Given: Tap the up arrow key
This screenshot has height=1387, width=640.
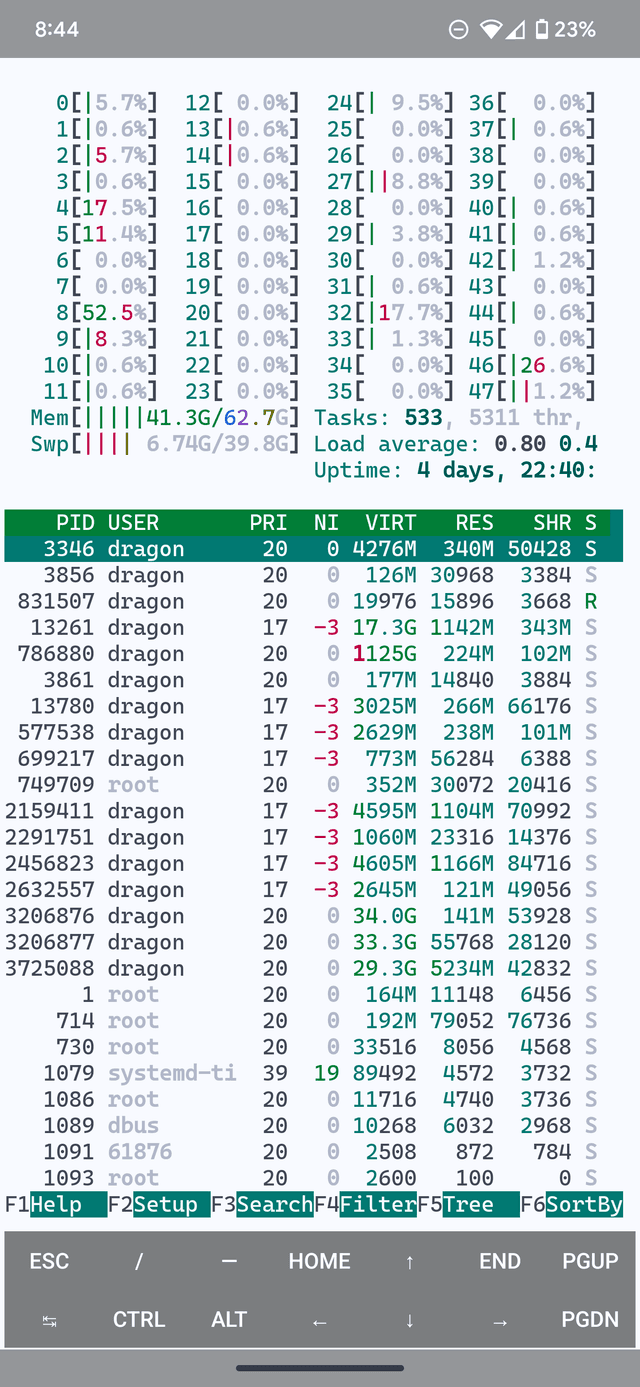Looking at the screenshot, I should [410, 1261].
